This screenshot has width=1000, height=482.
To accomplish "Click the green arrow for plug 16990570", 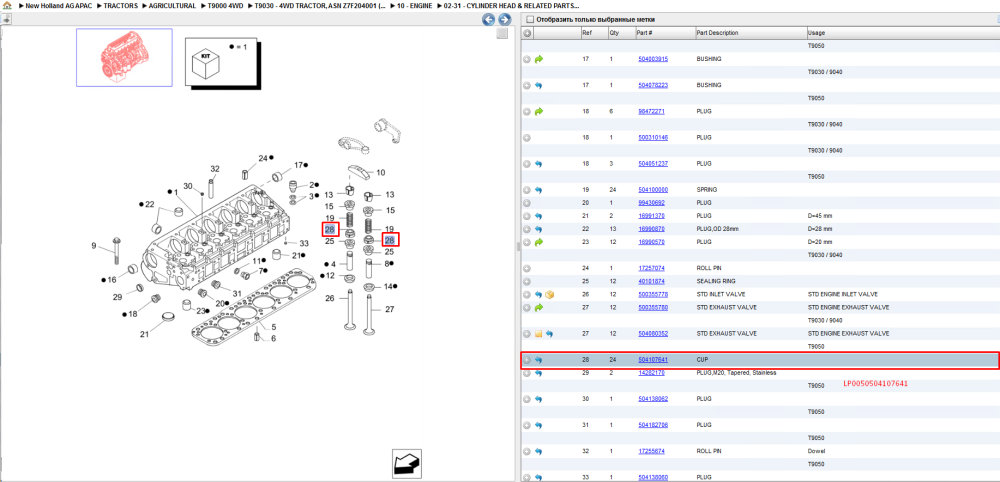I will click(538, 242).
